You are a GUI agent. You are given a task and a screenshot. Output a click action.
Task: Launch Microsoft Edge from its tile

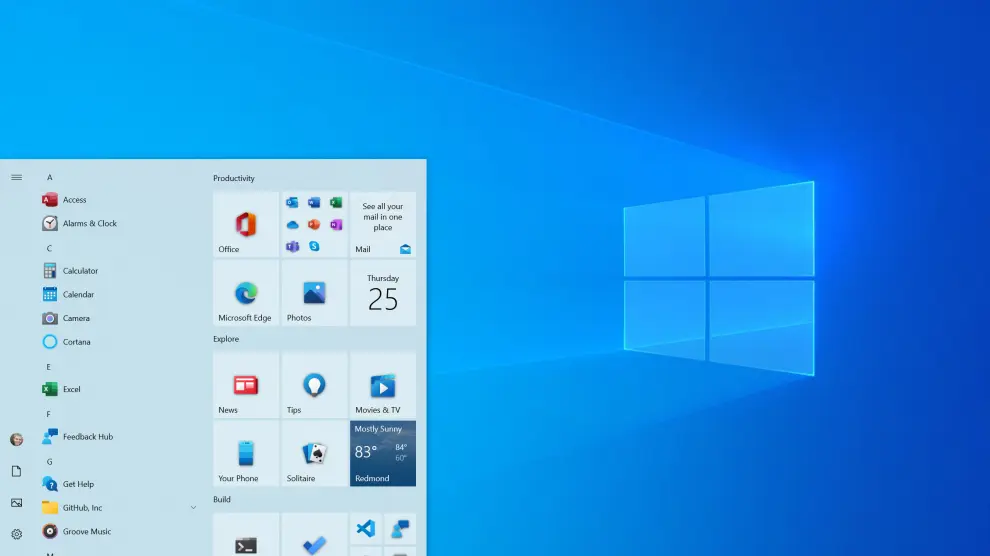[246, 293]
